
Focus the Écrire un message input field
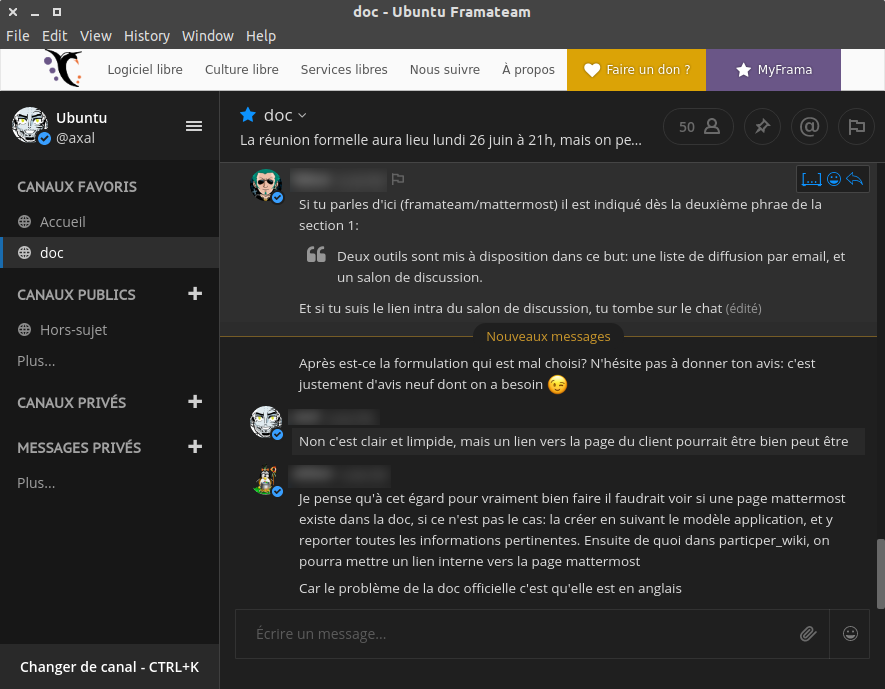[515, 634]
